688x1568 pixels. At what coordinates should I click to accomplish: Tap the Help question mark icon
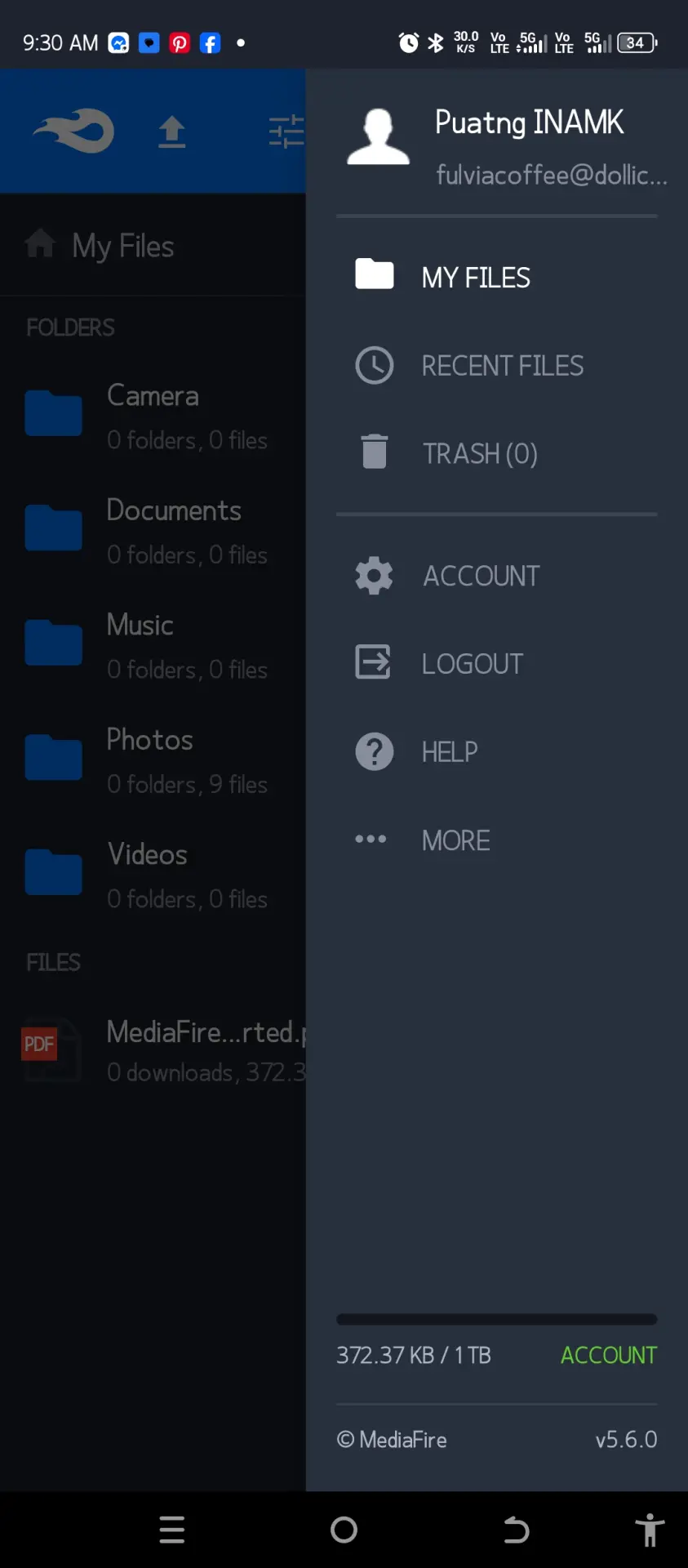(375, 751)
